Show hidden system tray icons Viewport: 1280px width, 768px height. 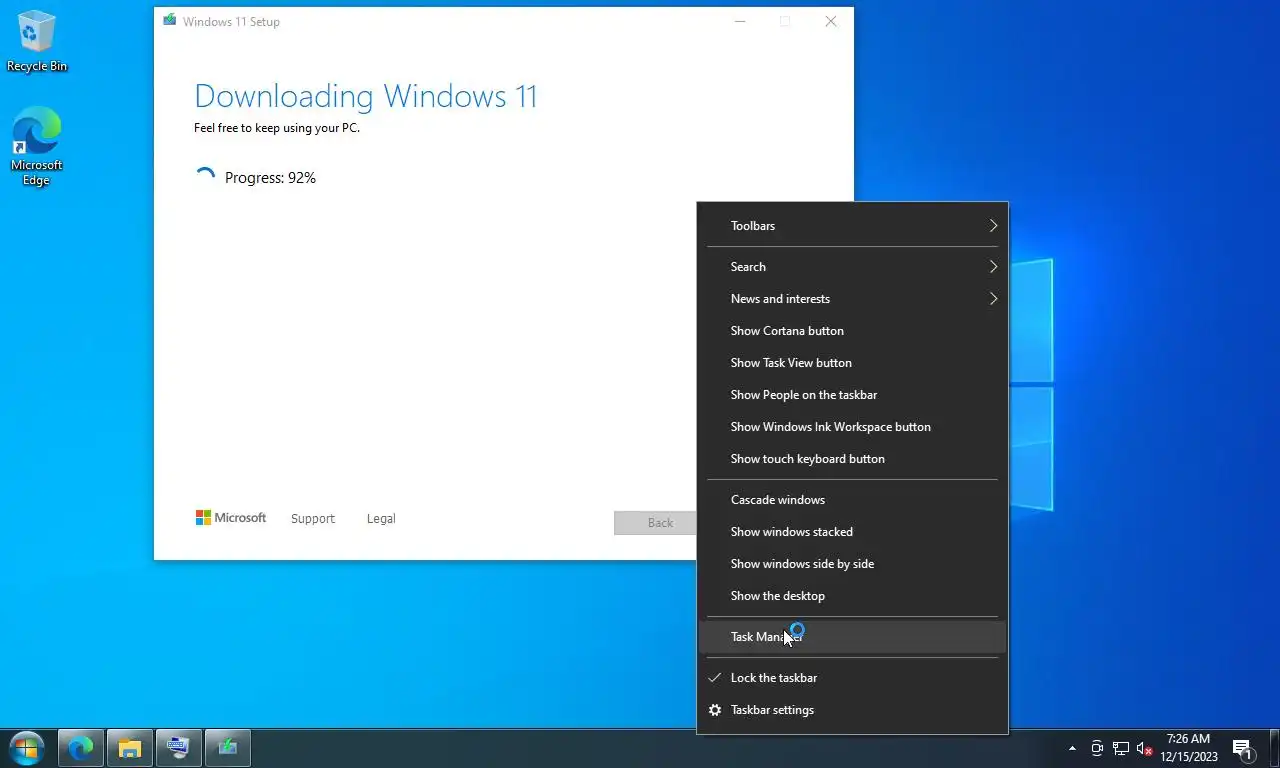tap(1072, 748)
